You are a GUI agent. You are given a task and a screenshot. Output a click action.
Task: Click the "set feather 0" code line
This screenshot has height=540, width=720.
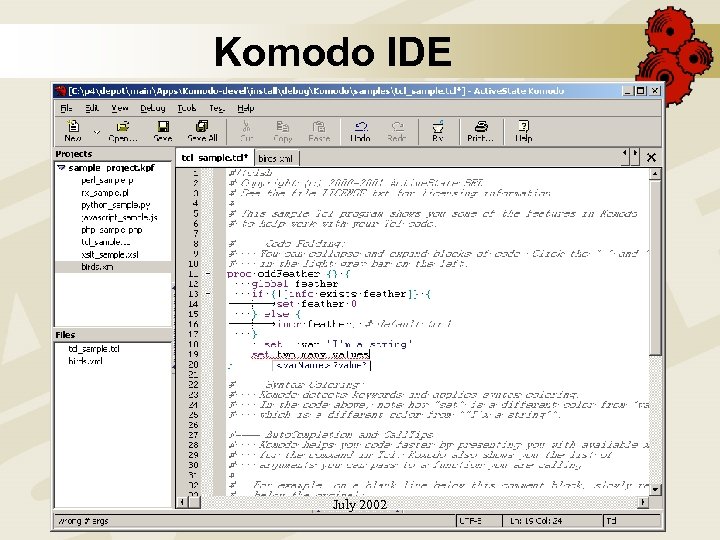[315, 304]
